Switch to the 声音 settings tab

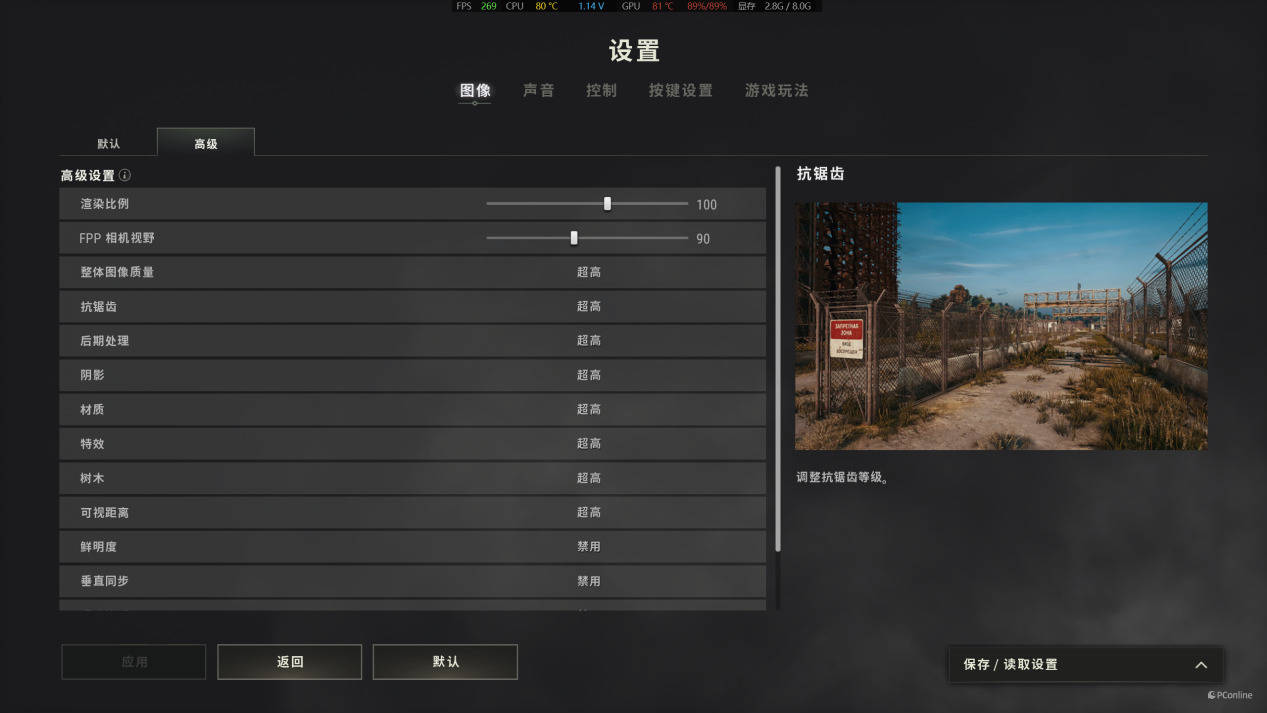tap(539, 90)
